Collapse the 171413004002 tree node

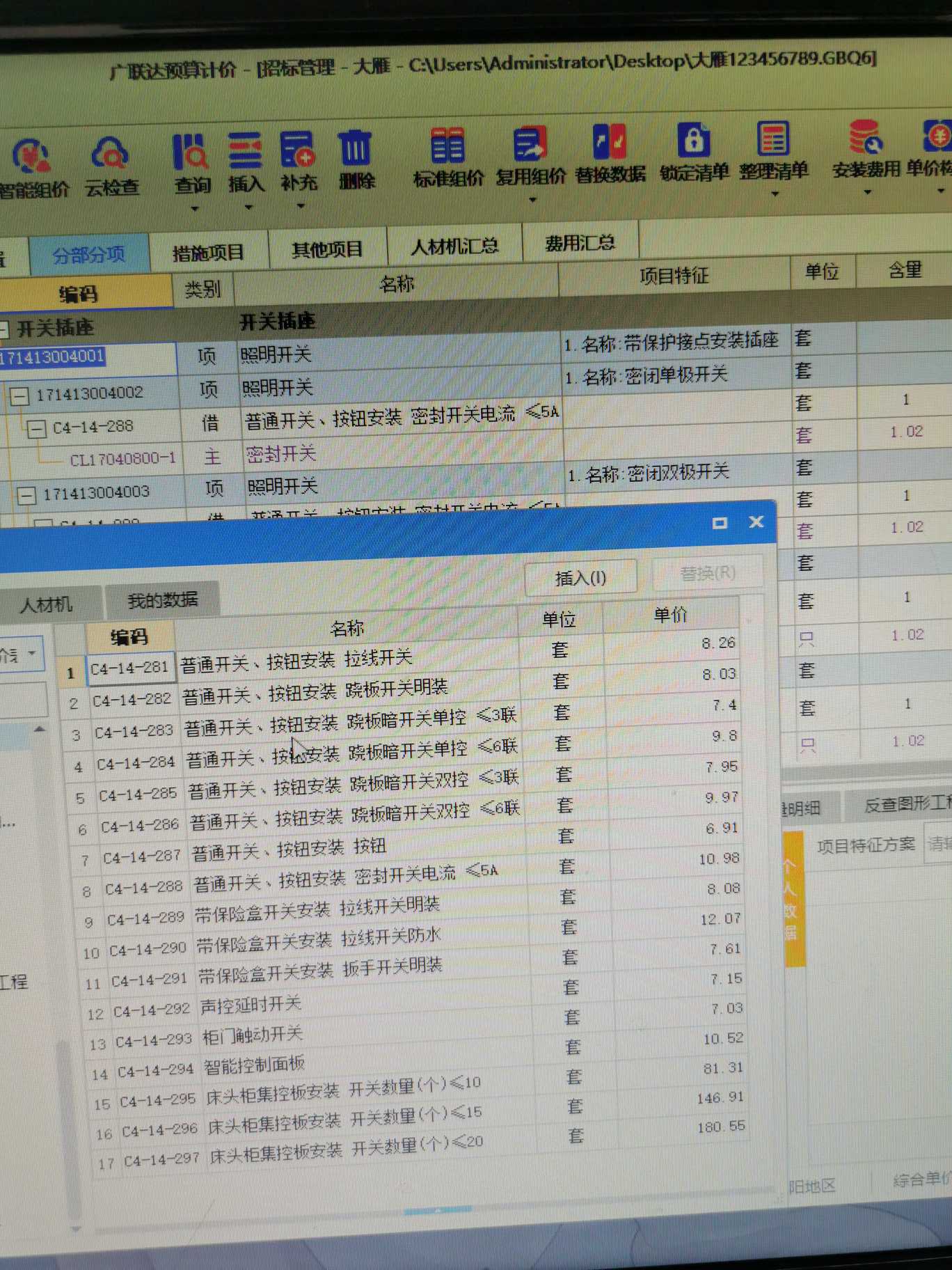click(19, 396)
